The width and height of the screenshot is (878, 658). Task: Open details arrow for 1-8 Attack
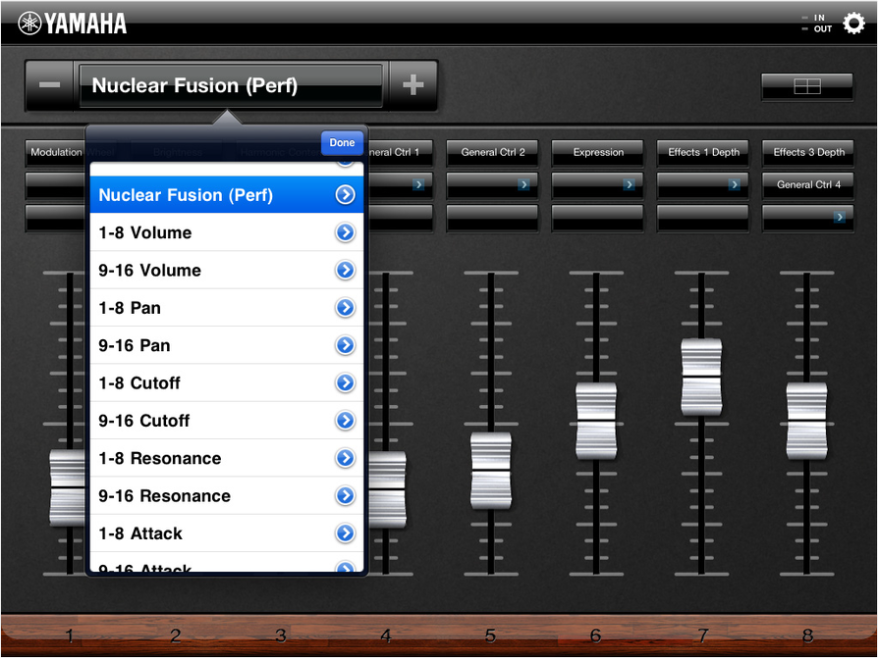pos(345,533)
